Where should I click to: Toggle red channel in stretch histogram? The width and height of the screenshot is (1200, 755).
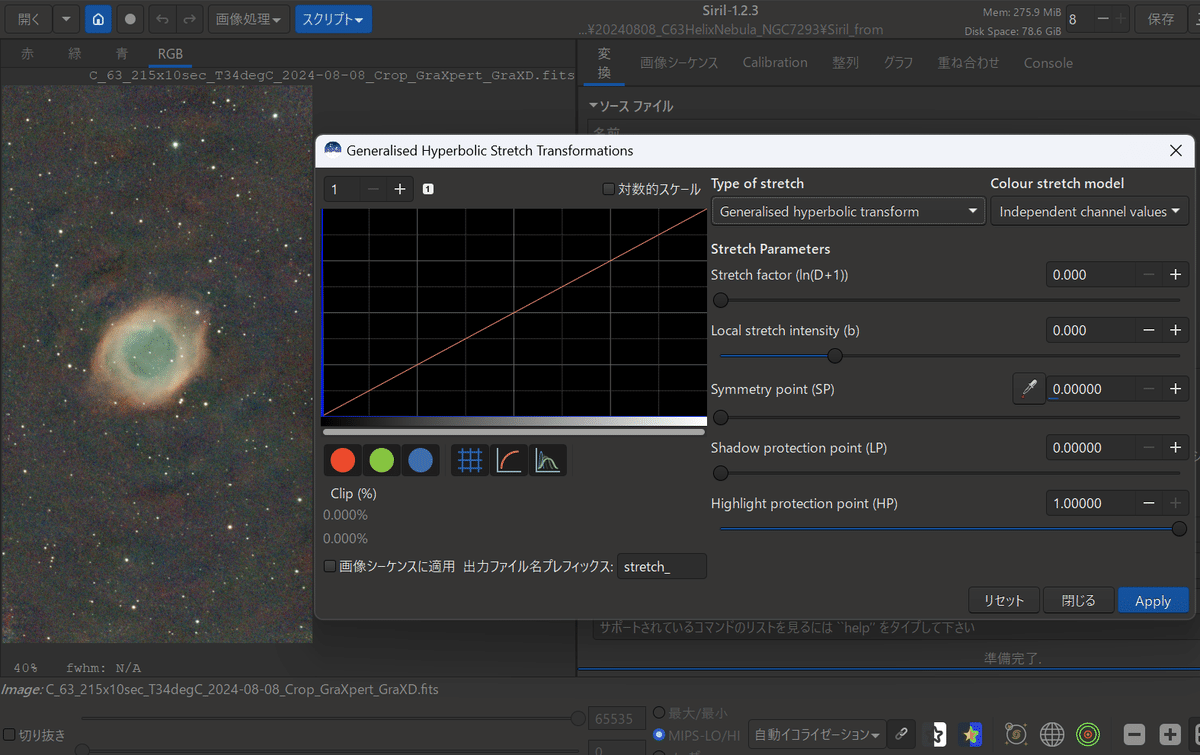[343, 460]
